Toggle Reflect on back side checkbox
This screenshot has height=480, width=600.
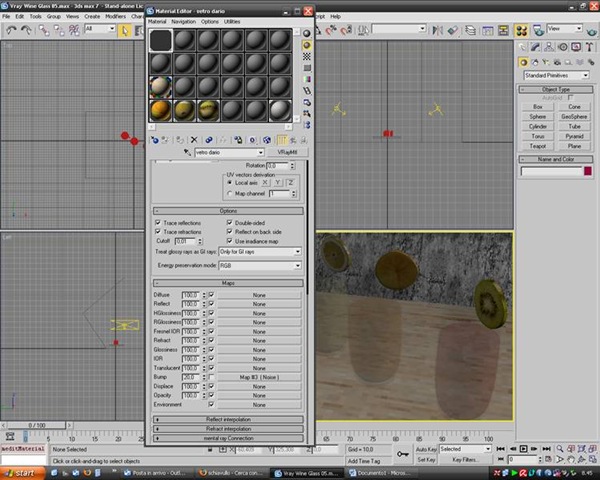[x=229, y=232]
